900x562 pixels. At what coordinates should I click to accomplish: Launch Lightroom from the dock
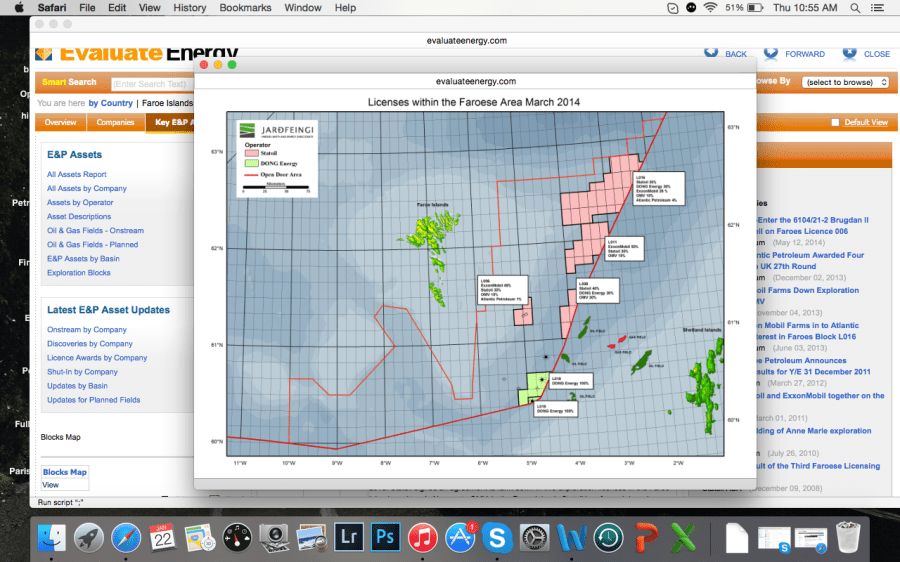click(349, 537)
